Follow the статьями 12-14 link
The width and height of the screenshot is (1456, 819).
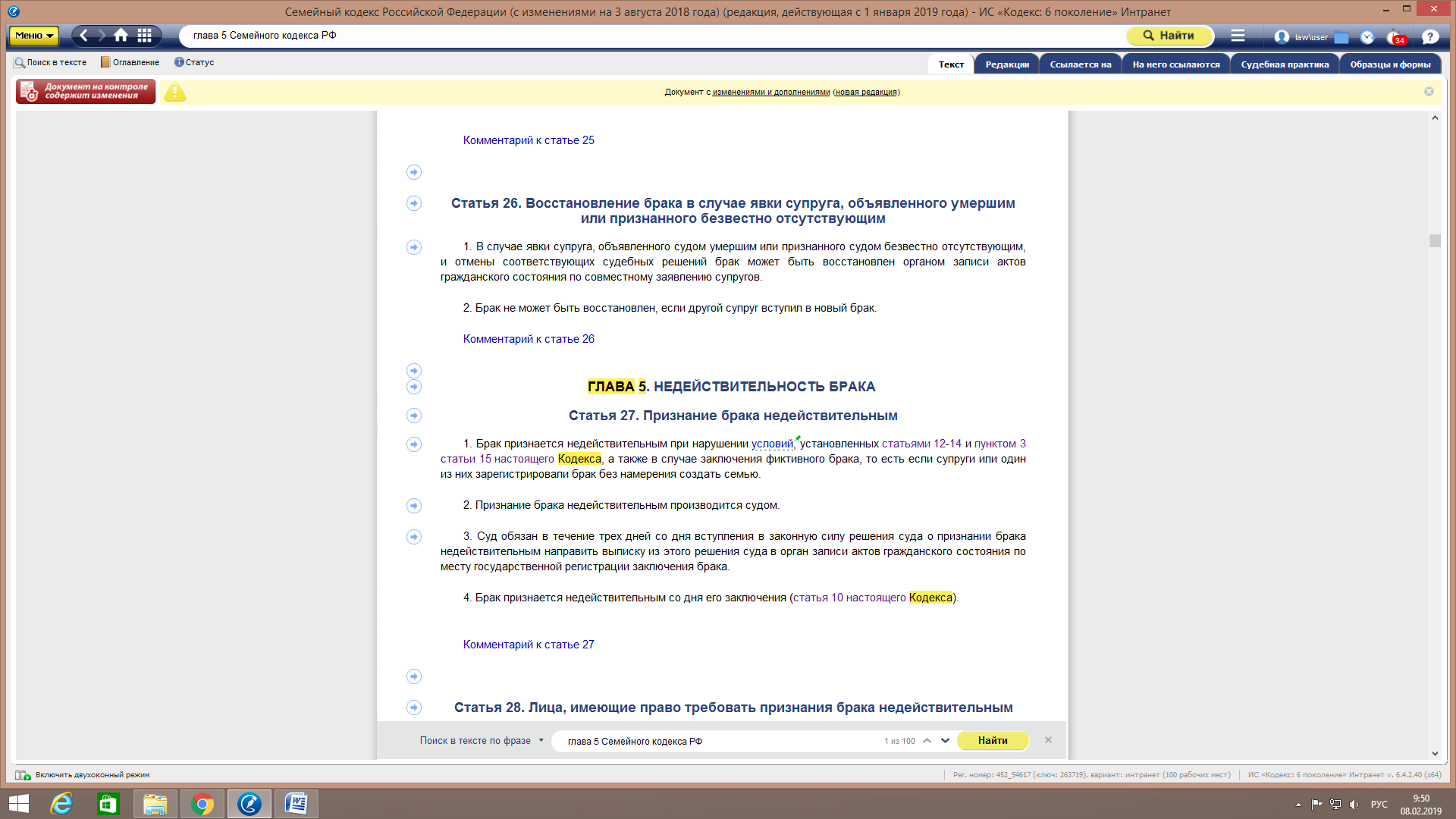(921, 444)
